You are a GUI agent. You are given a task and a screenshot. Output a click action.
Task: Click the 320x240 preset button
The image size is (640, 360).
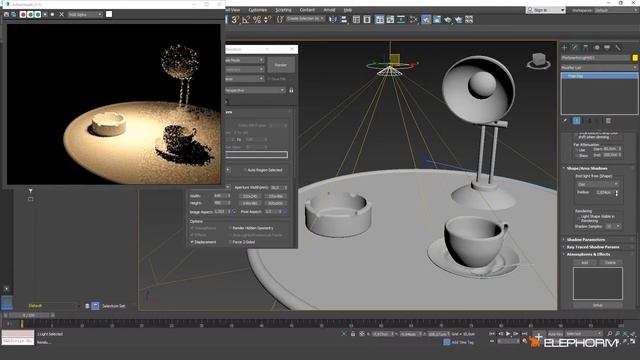pyautogui.click(x=250, y=196)
